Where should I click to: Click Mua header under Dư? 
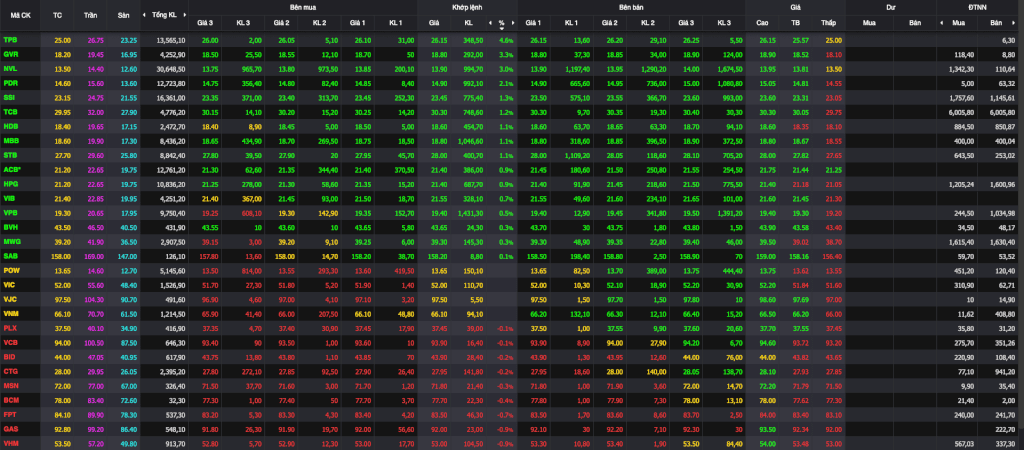(869, 22)
